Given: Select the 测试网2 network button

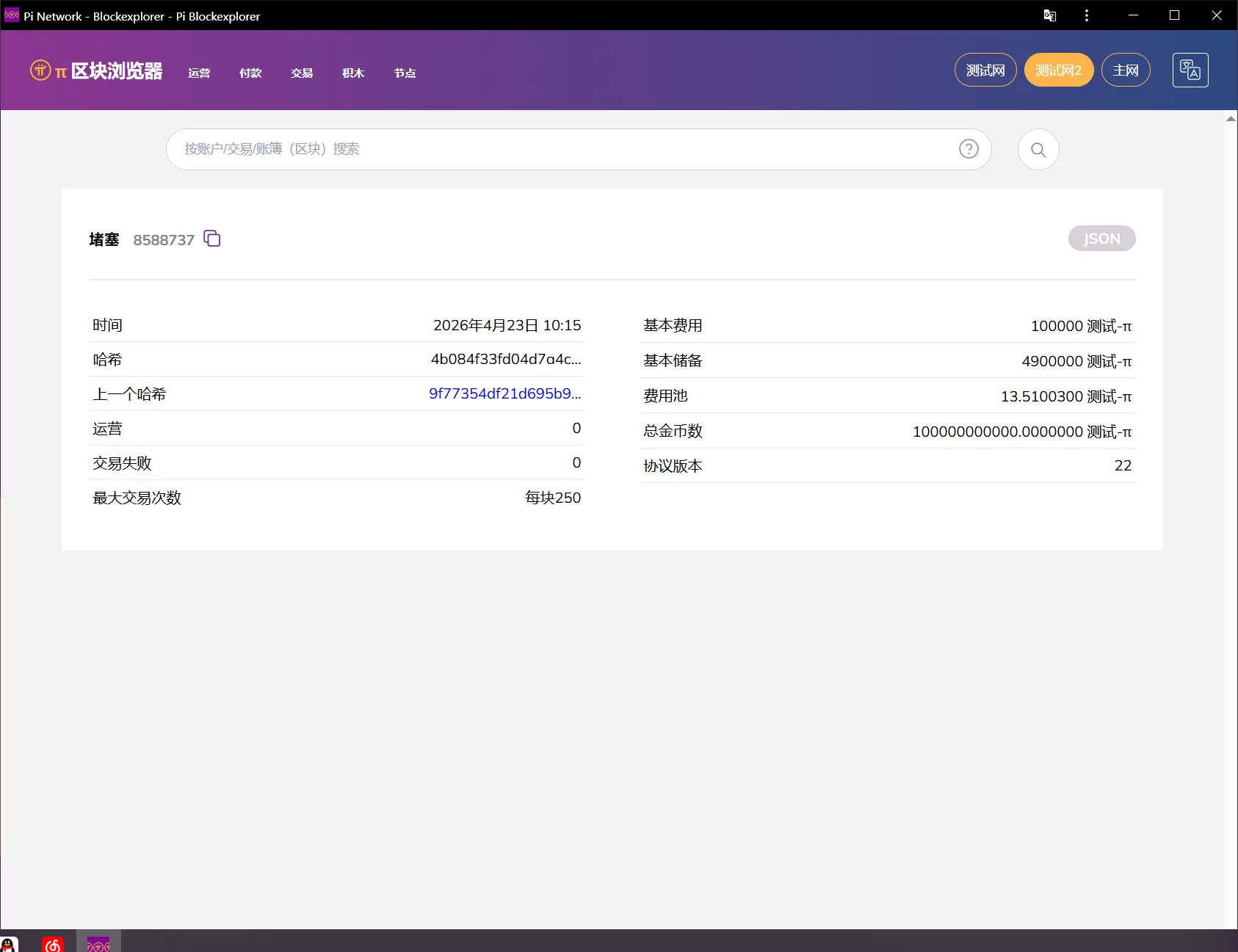Looking at the screenshot, I should point(1058,70).
